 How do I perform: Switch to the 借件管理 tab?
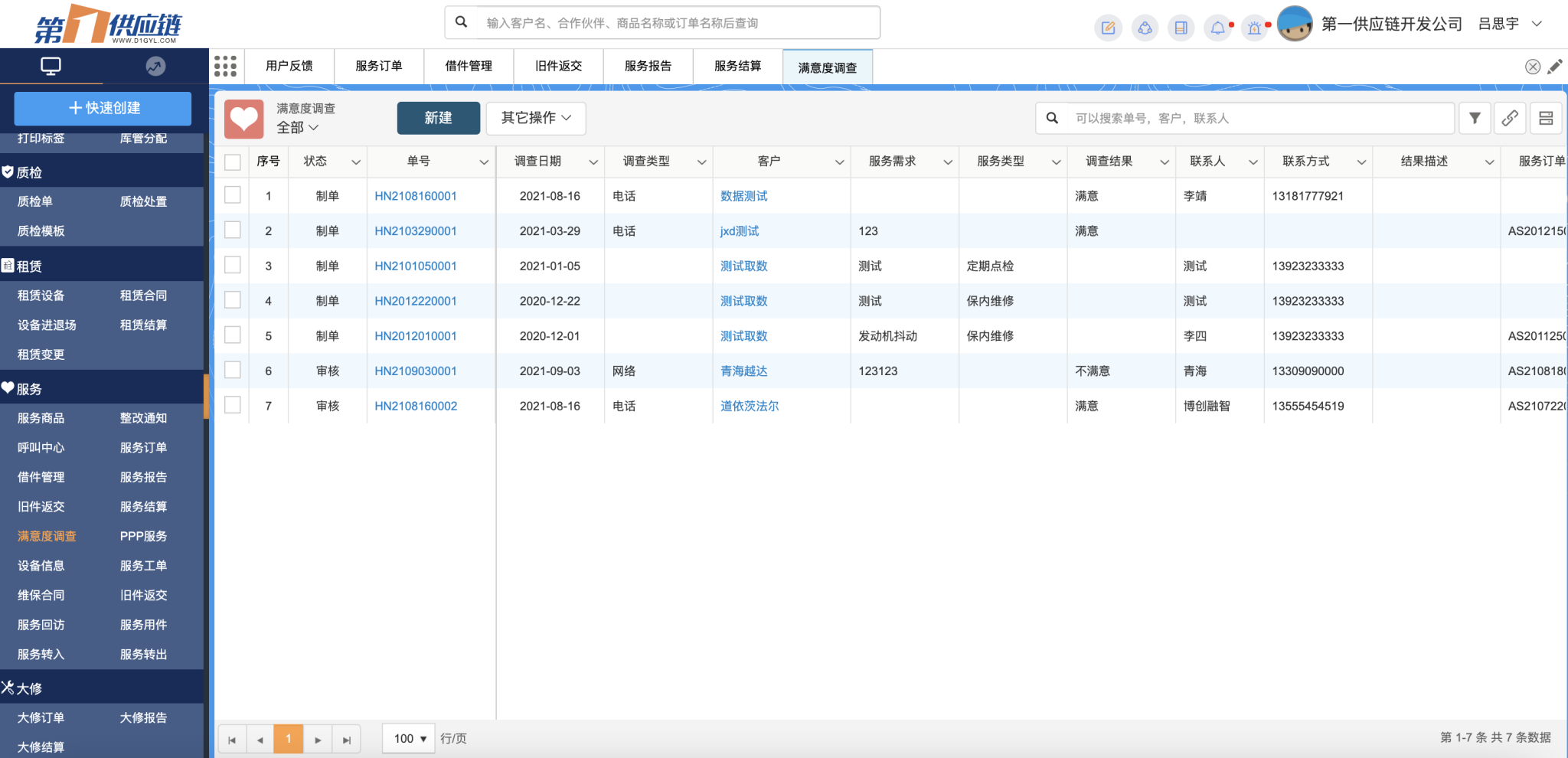tap(469, 66)
